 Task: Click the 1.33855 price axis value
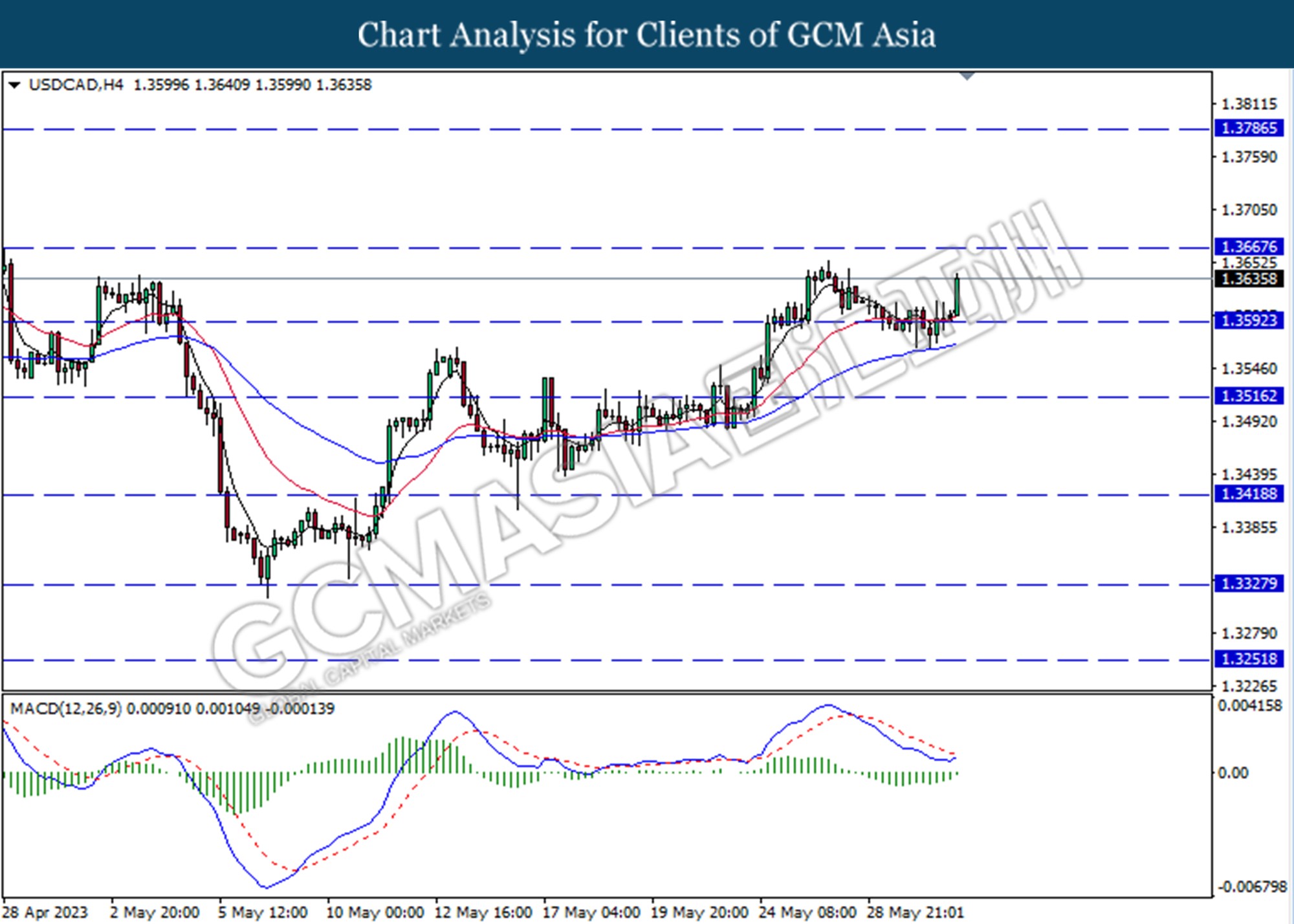(x=1249, y=527)
